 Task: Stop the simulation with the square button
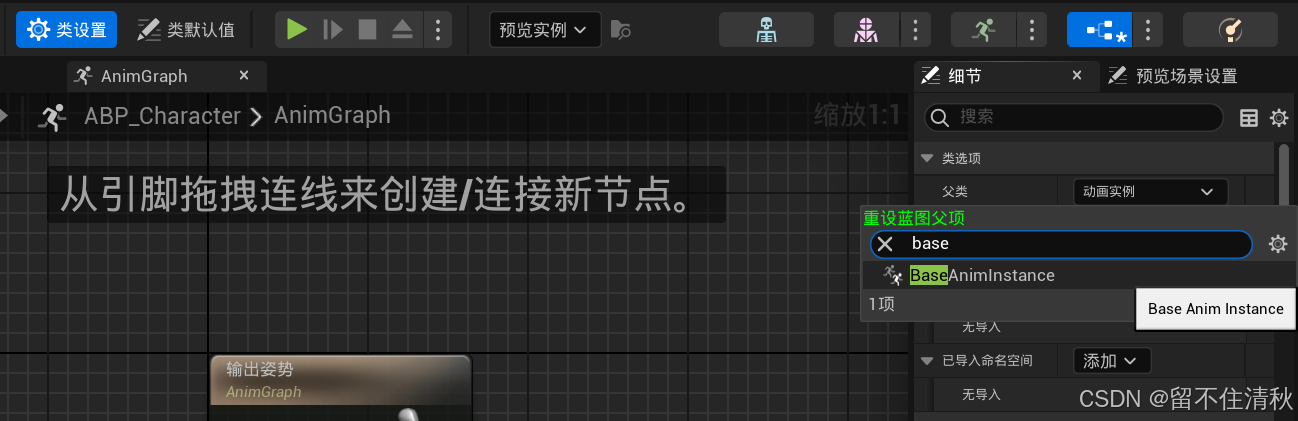tap(367, 29)
